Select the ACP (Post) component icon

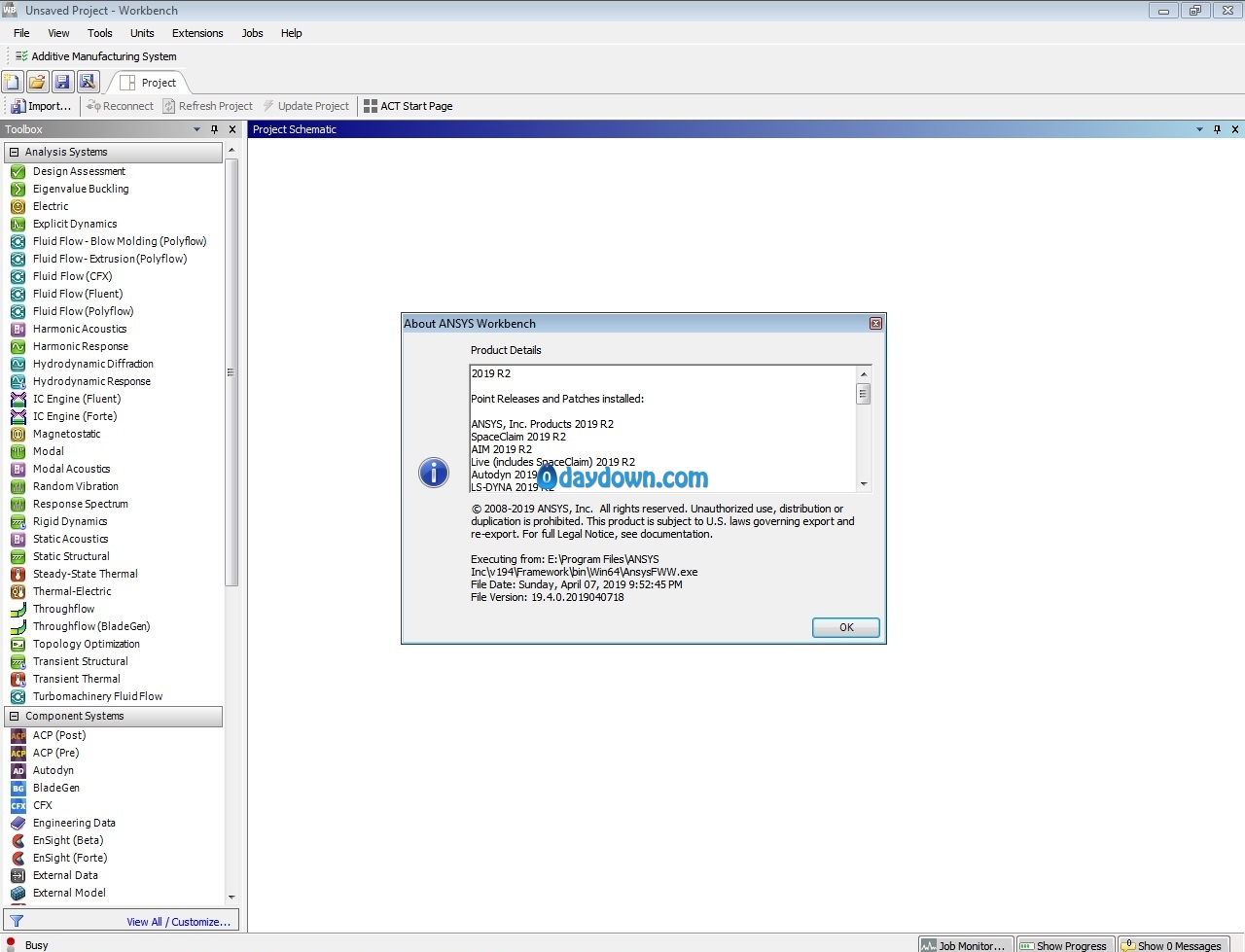point(18,735)
